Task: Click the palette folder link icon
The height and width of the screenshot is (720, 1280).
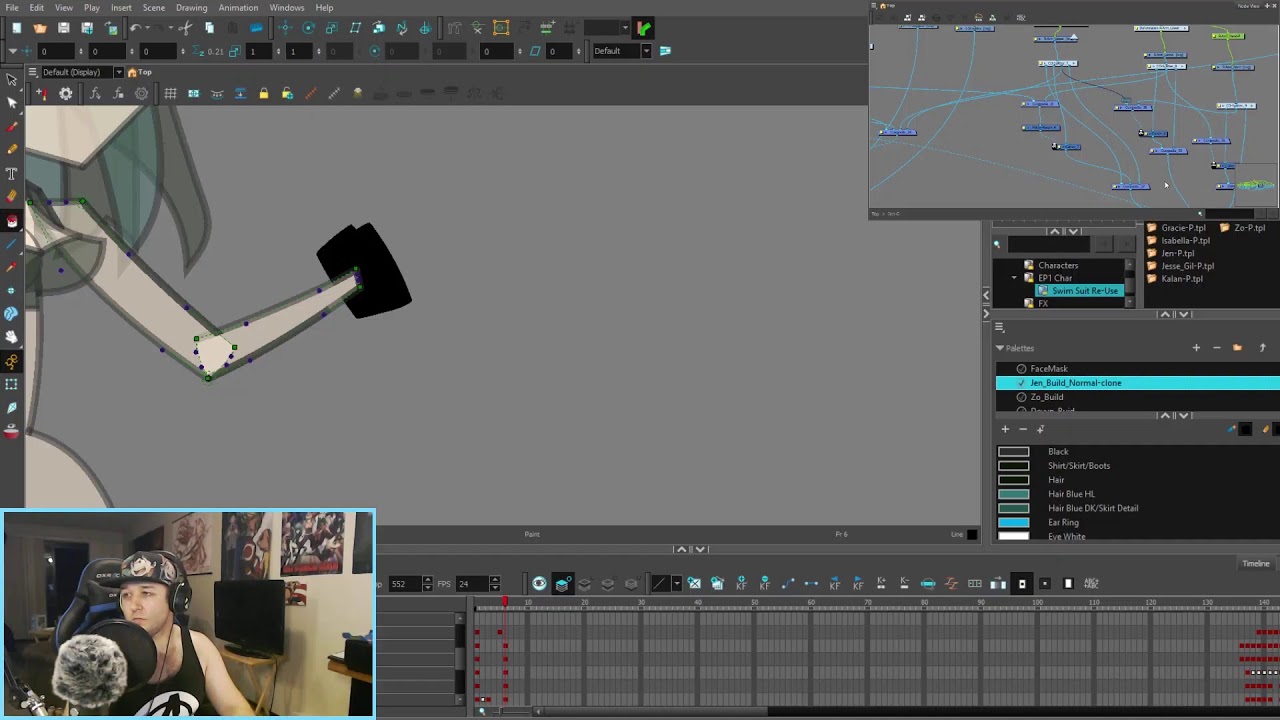Action: [1237, 348]
